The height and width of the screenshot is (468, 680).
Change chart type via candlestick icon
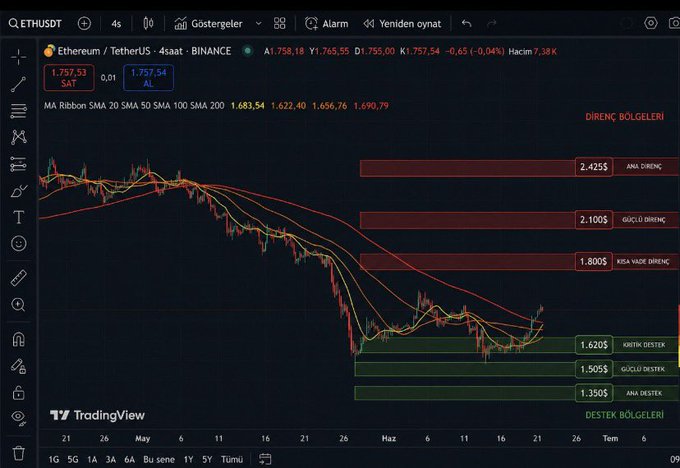(148, 23)
